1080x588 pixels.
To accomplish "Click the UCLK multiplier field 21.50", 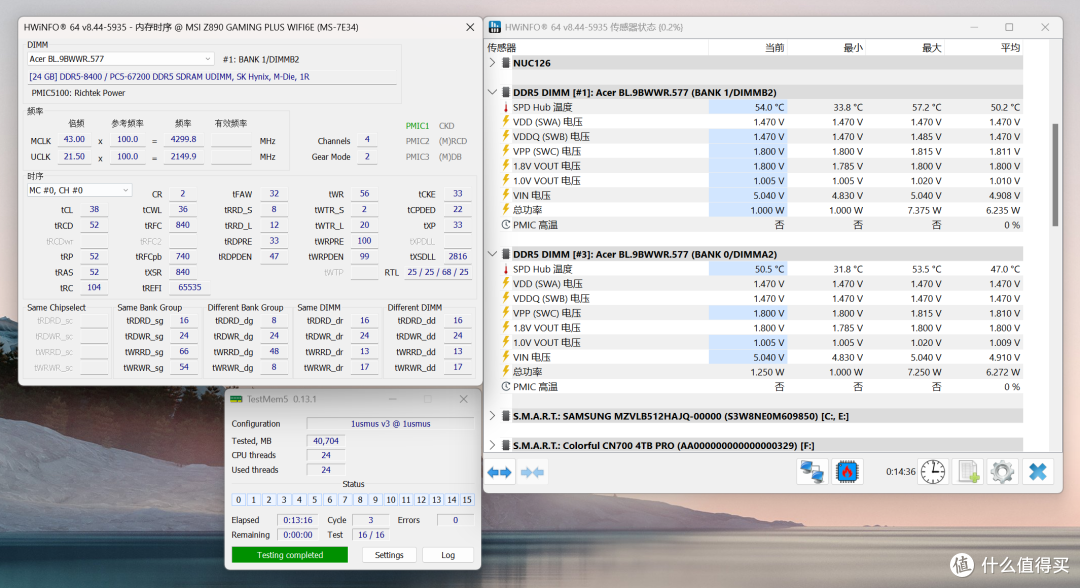I will 74,156.
